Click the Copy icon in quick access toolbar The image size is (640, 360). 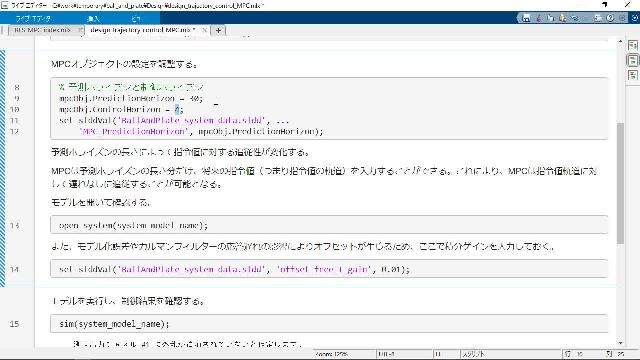(551, 18)
